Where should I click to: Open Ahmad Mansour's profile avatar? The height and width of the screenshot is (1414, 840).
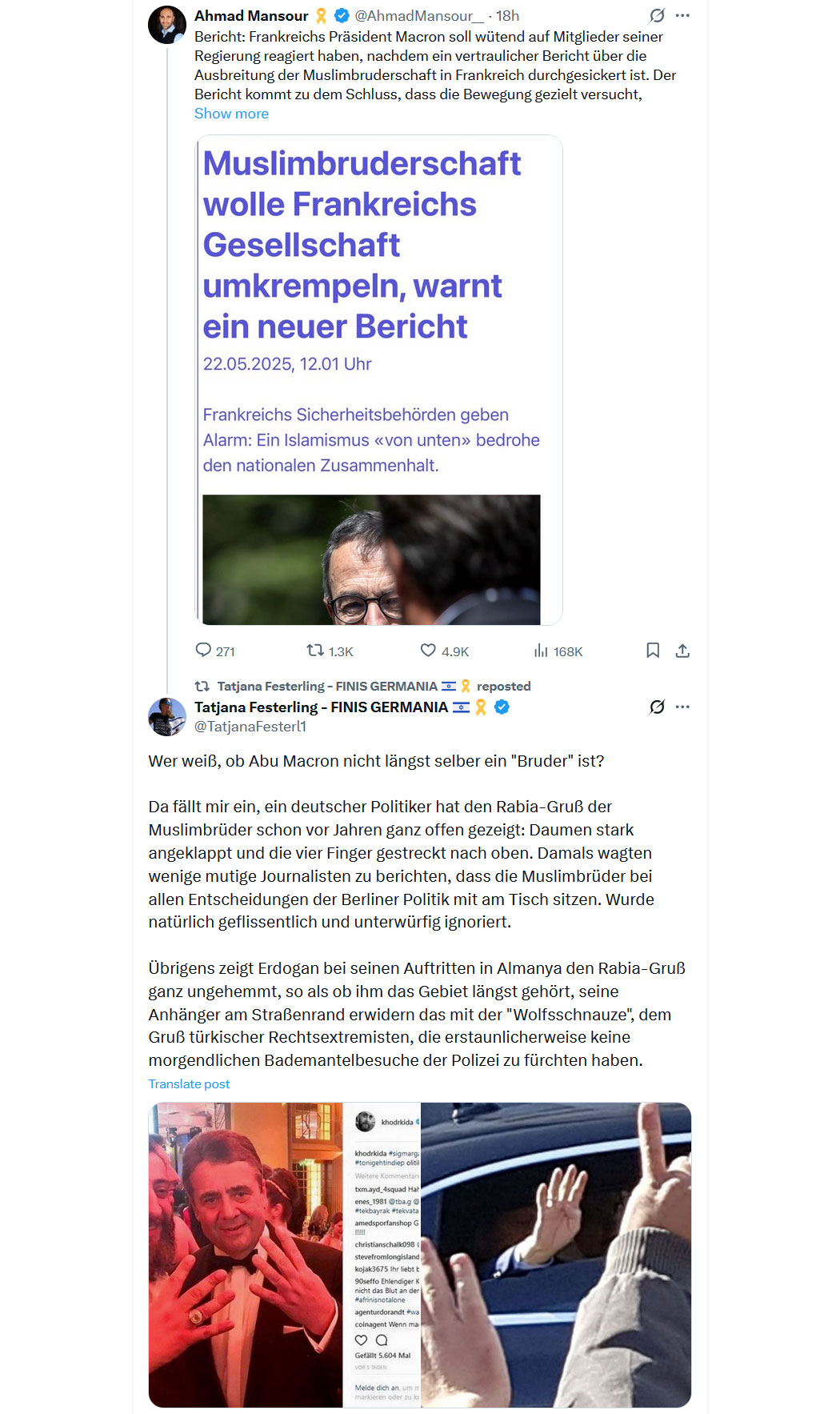tap(167, 25)
